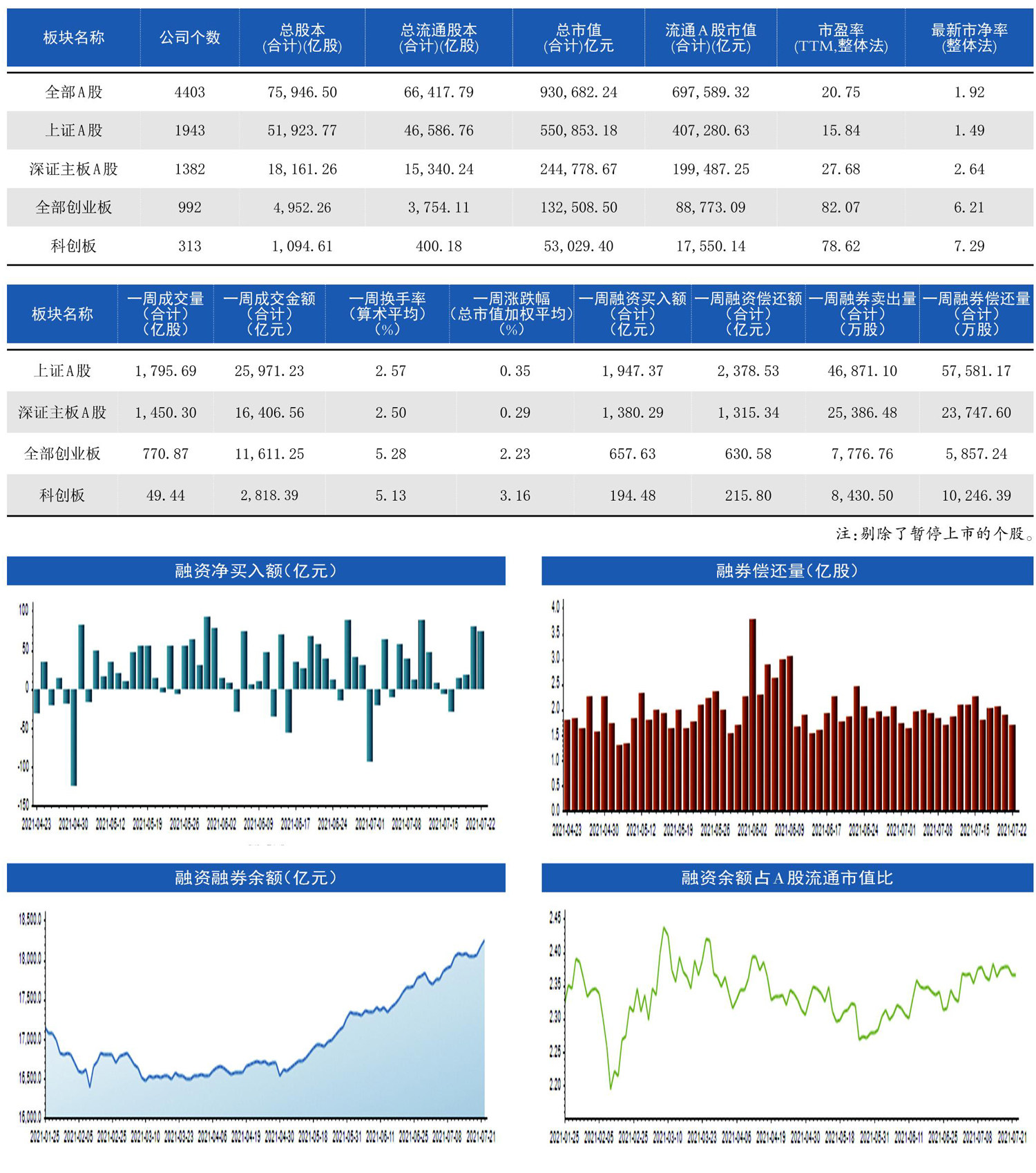Click the 公司个数 column header

coord(189,38)
